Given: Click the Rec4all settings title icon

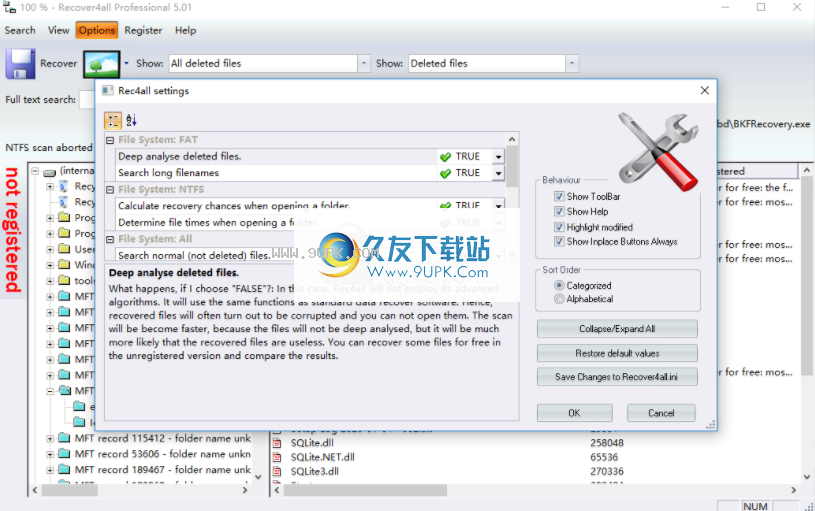Looking at the screenshot, I should pyautogui.click(x=108, y=90).
